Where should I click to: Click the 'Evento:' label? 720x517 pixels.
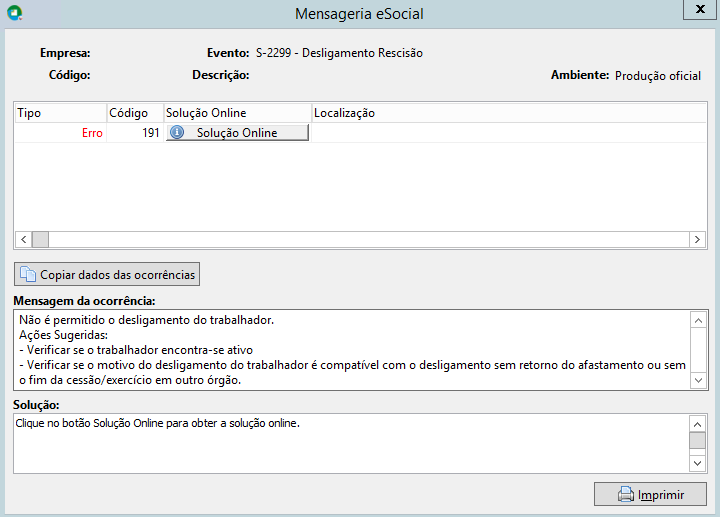click(x=228, y=53)
